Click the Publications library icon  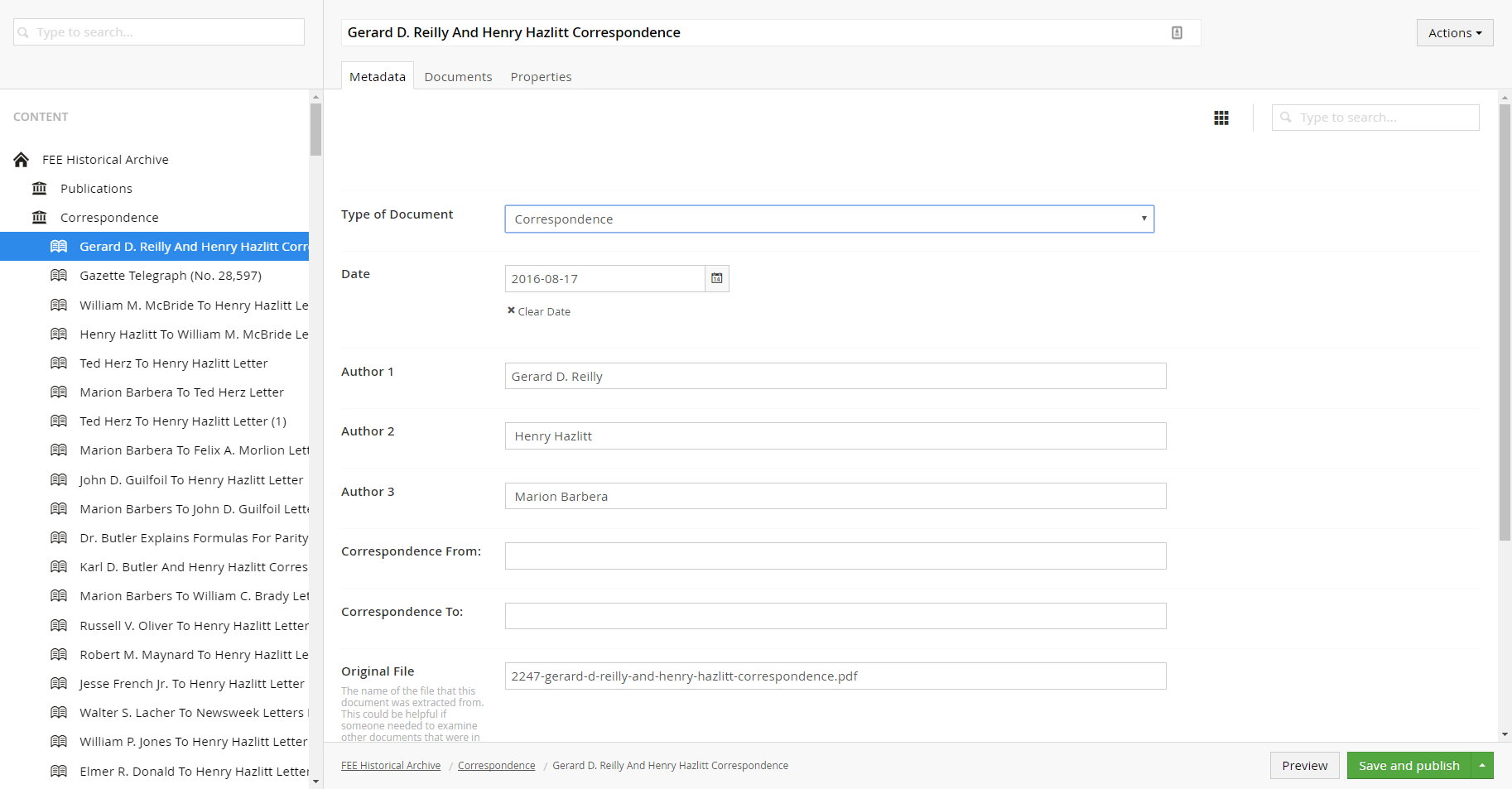click(39, 189)
